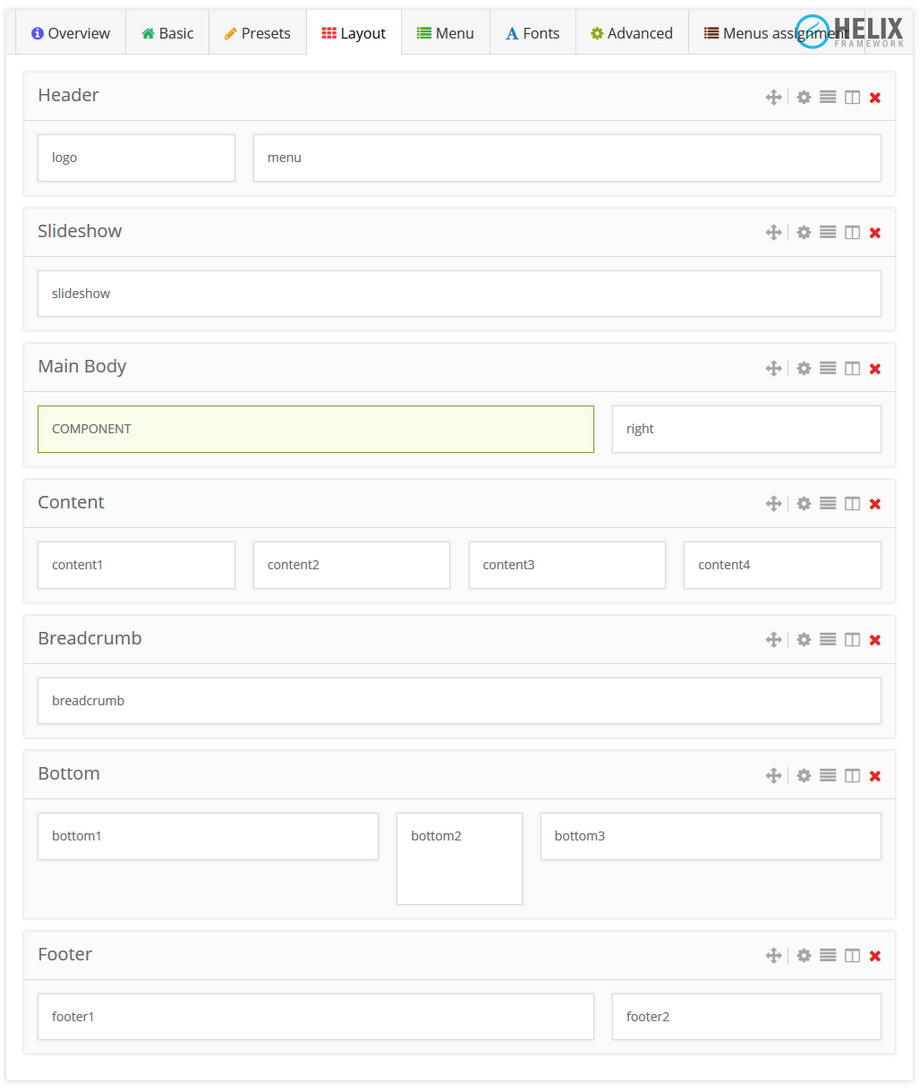Select the bottom2 column block
Image resolution: width=920 pixels, height=1092 pixels.
[x=459, y=858]
